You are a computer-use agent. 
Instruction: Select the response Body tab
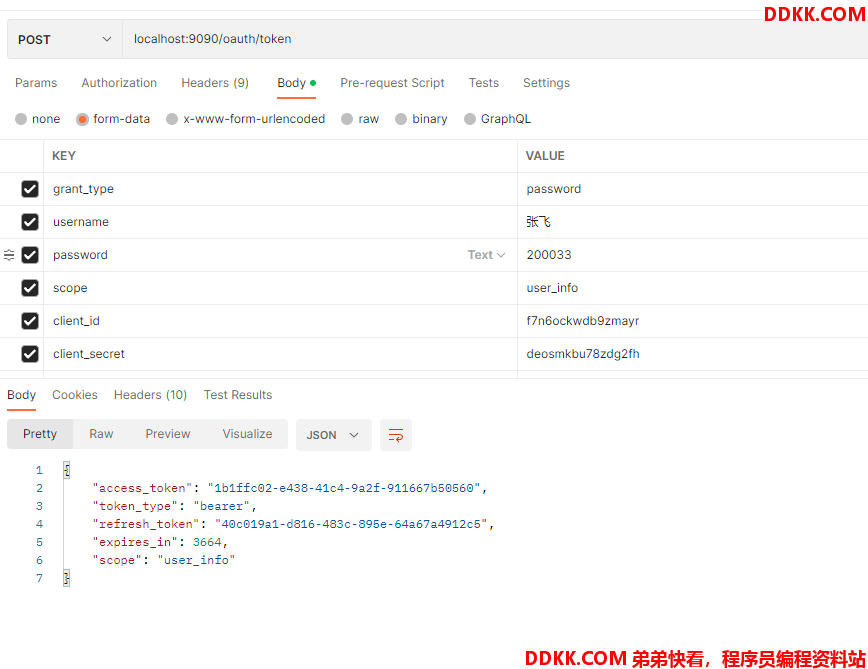click(22, 395)
